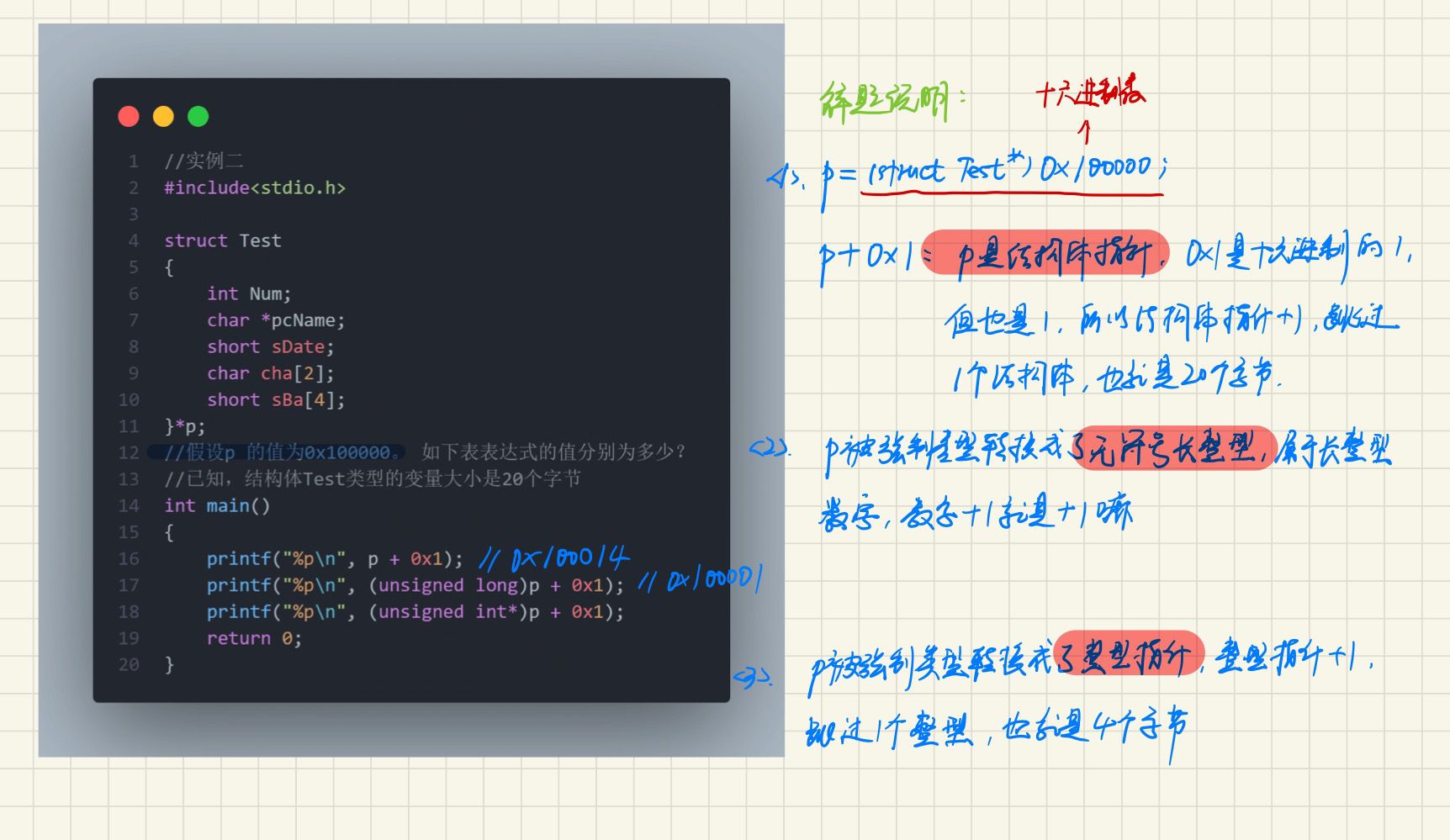Click the handwritten 'p = (struct Test*)0x100000;' line

tap(995, 178)
